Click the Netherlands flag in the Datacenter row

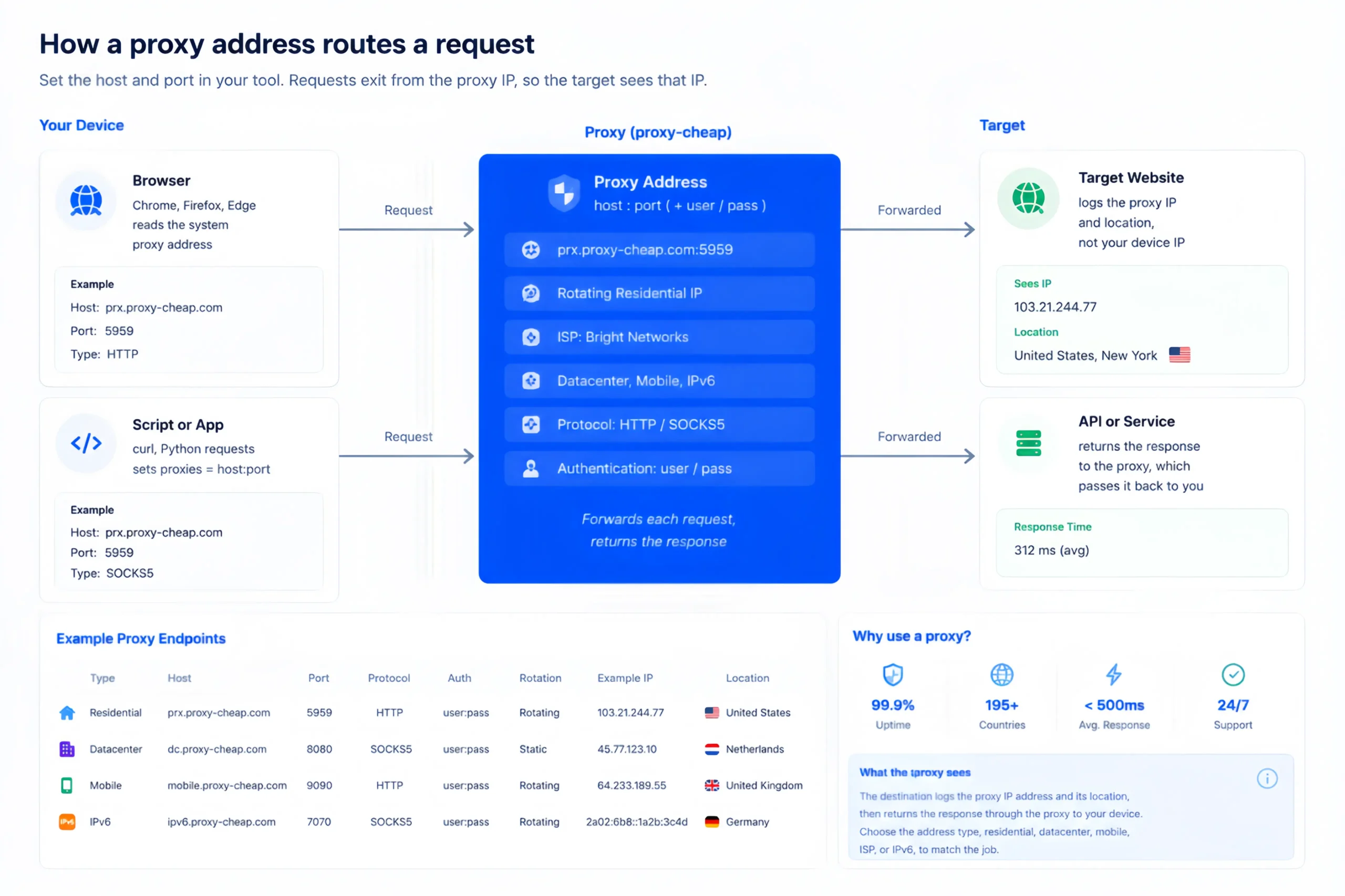click(711, 749)
